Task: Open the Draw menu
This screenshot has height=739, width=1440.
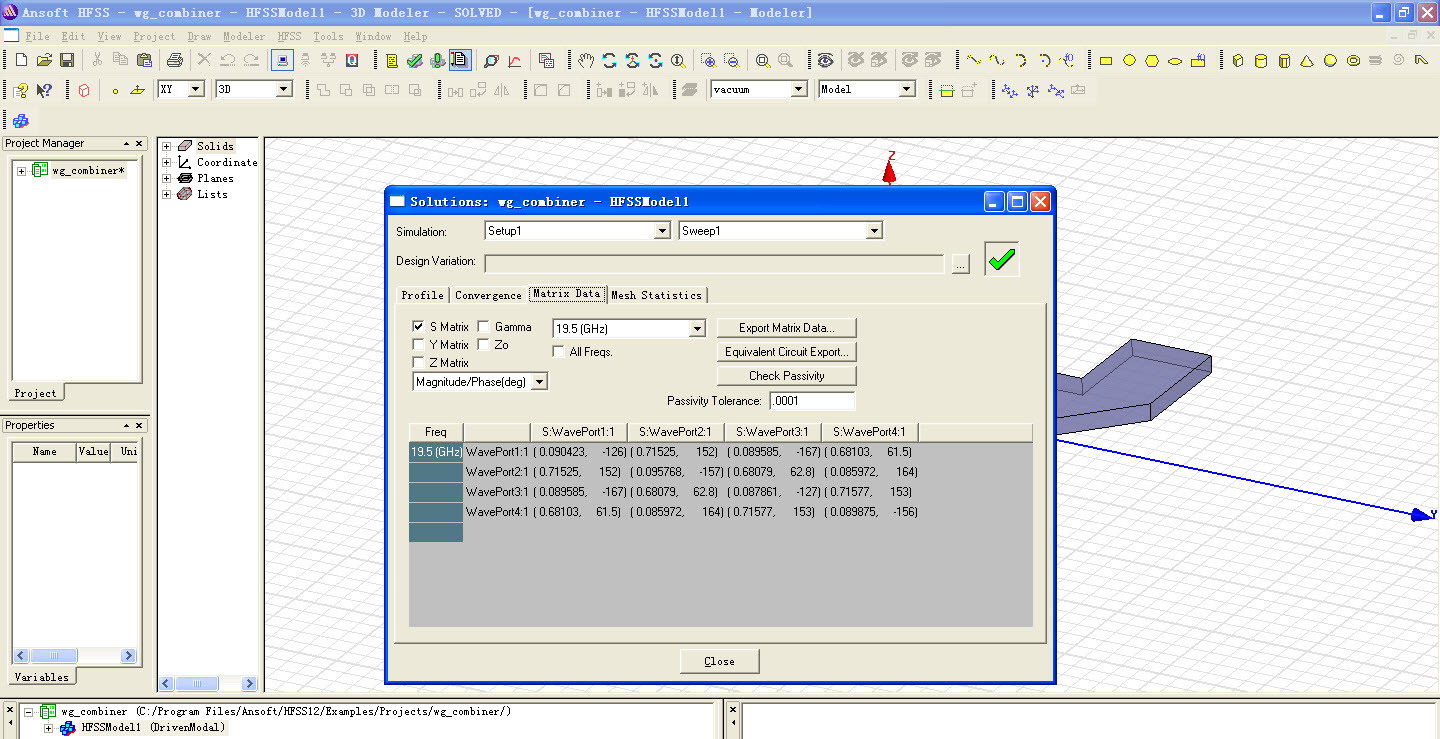Action: pyautogui.click(x=199, y=36)
